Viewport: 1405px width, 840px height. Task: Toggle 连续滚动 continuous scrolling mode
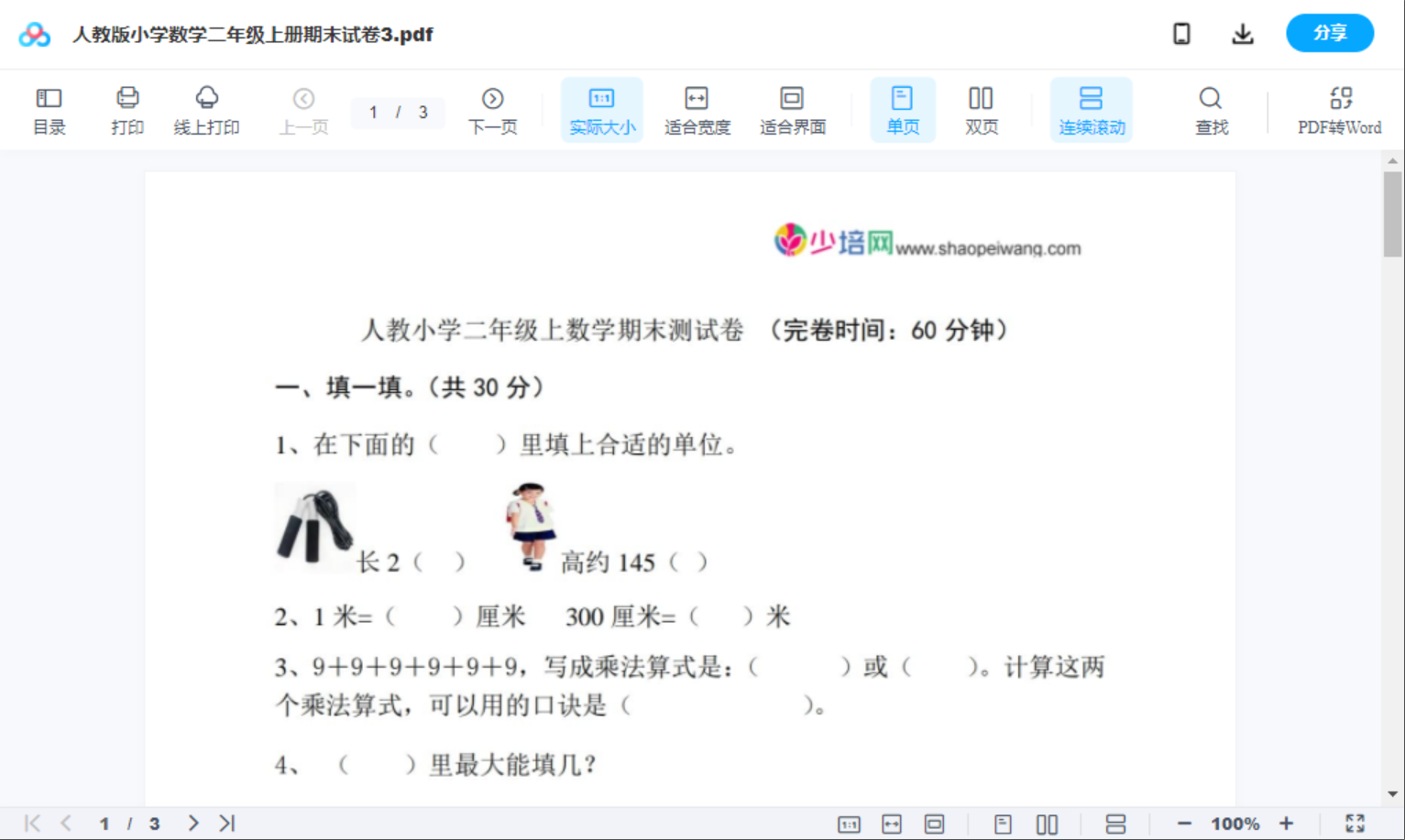click(x=1091, y=109)
